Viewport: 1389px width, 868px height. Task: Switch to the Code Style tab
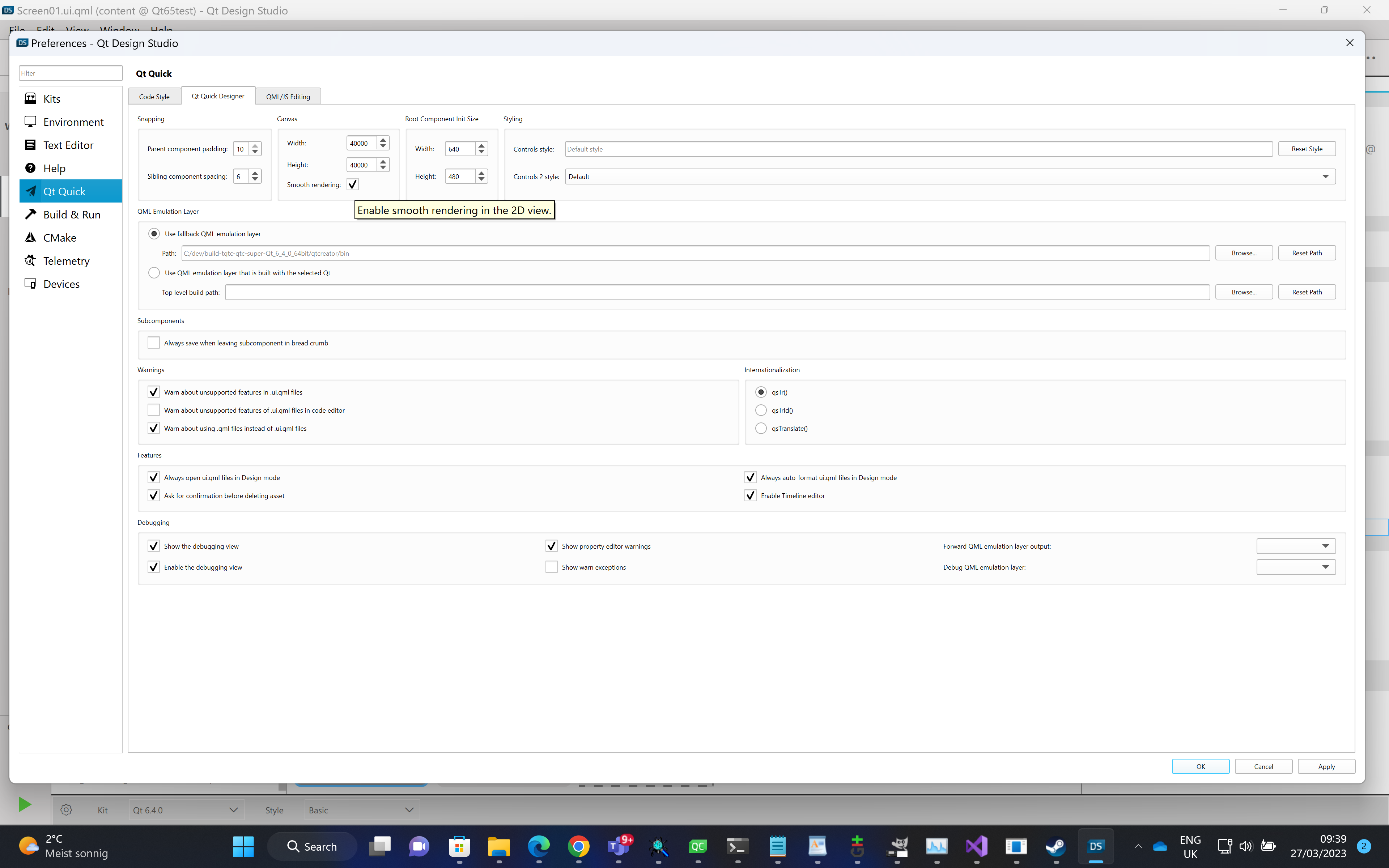click(154, 97)
